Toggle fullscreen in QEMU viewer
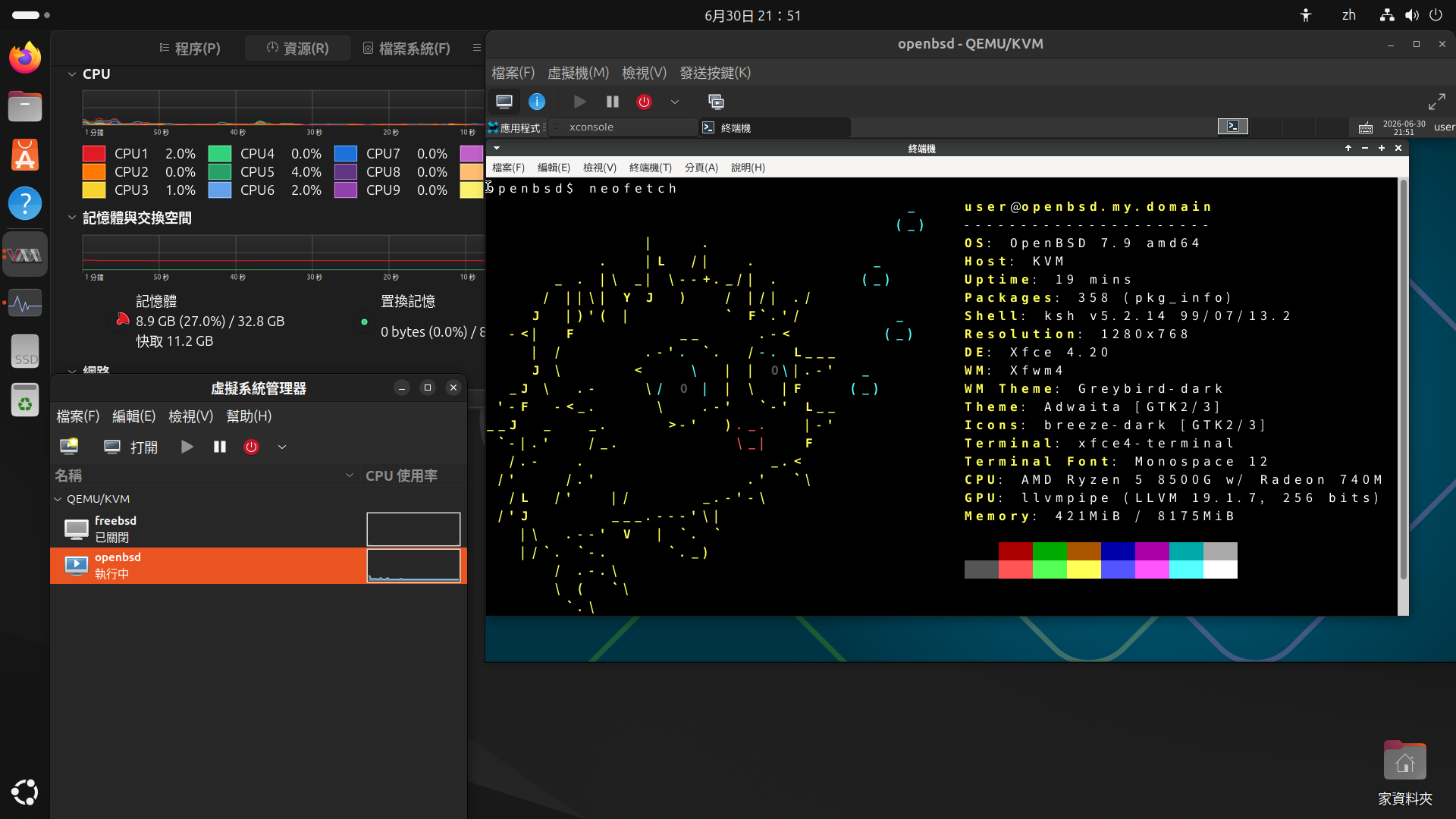This screenshot has width=1456, height=819. tap(1437, 102)
